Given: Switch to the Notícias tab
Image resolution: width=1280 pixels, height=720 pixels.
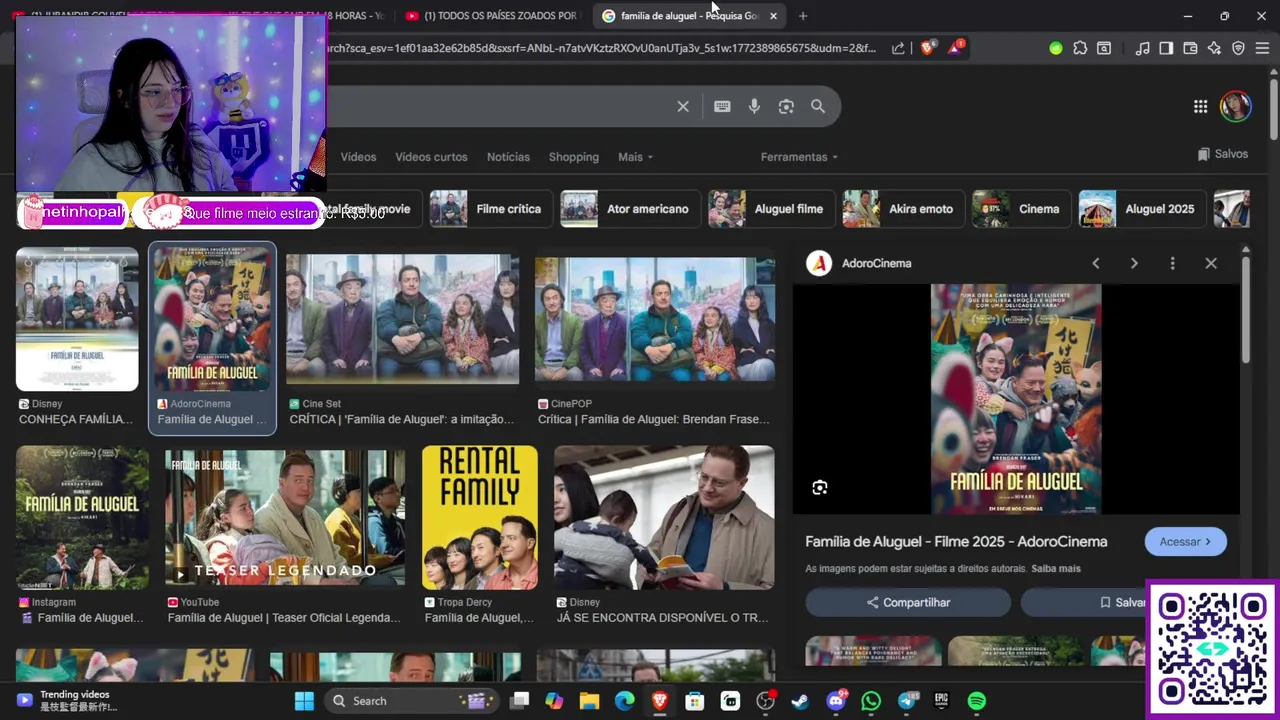Looking at the screenshot, I should click(508, 157).
